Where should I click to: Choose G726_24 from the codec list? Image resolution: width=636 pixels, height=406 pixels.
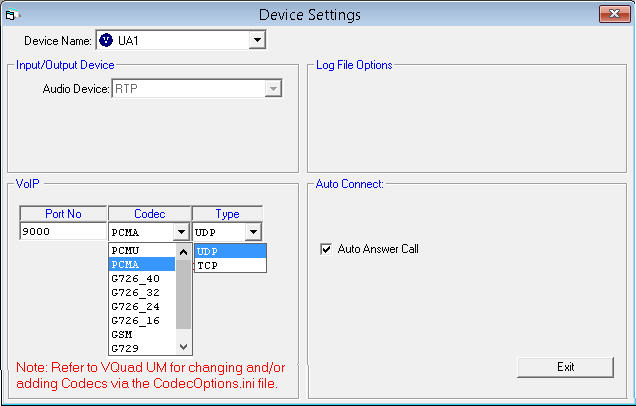click(142, 307)
